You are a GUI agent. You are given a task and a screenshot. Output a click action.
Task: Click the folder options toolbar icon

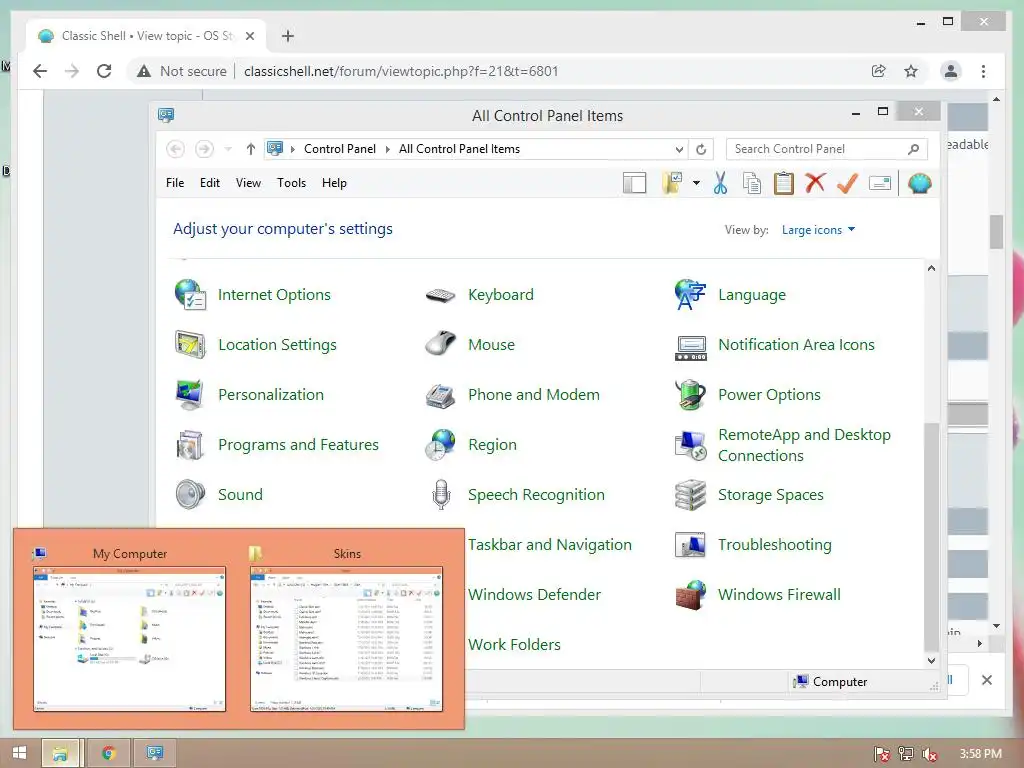[x=672, y=184]
